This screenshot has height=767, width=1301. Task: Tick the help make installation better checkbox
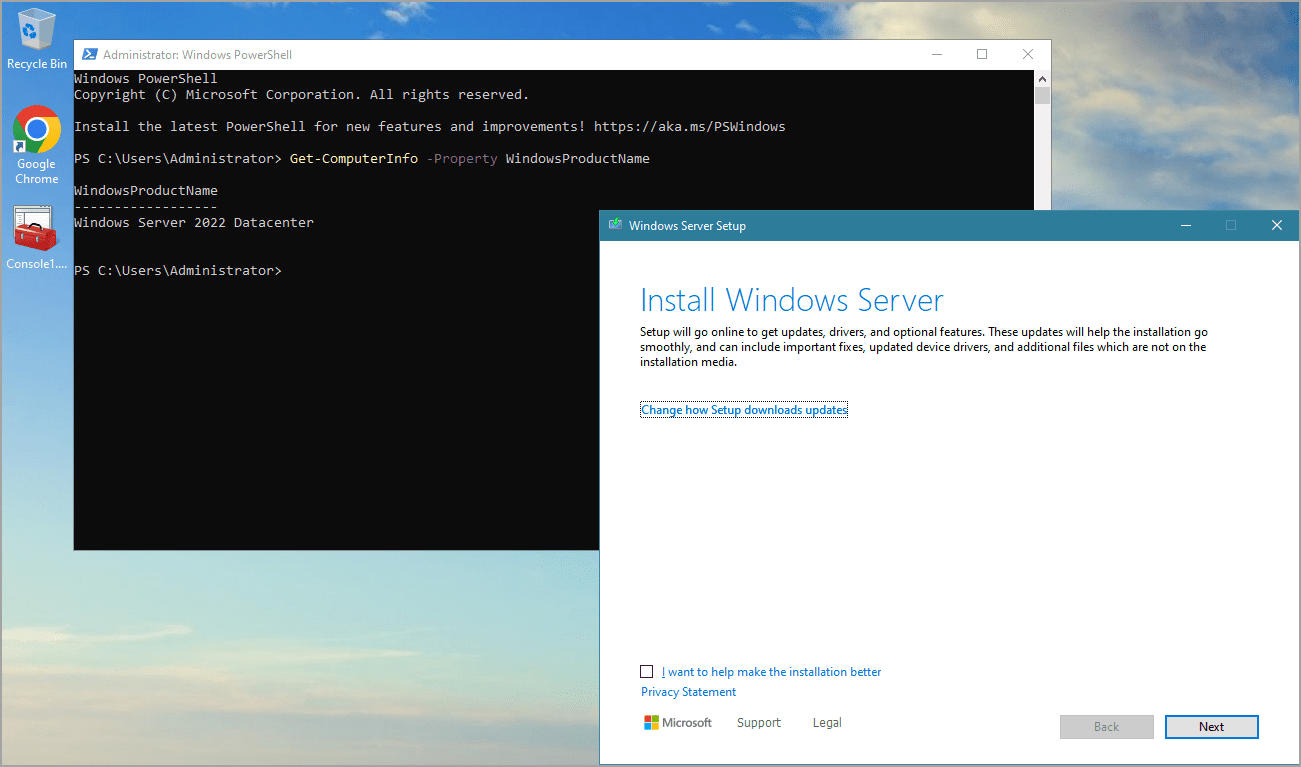pyautogui.click(x=647, y=672)
